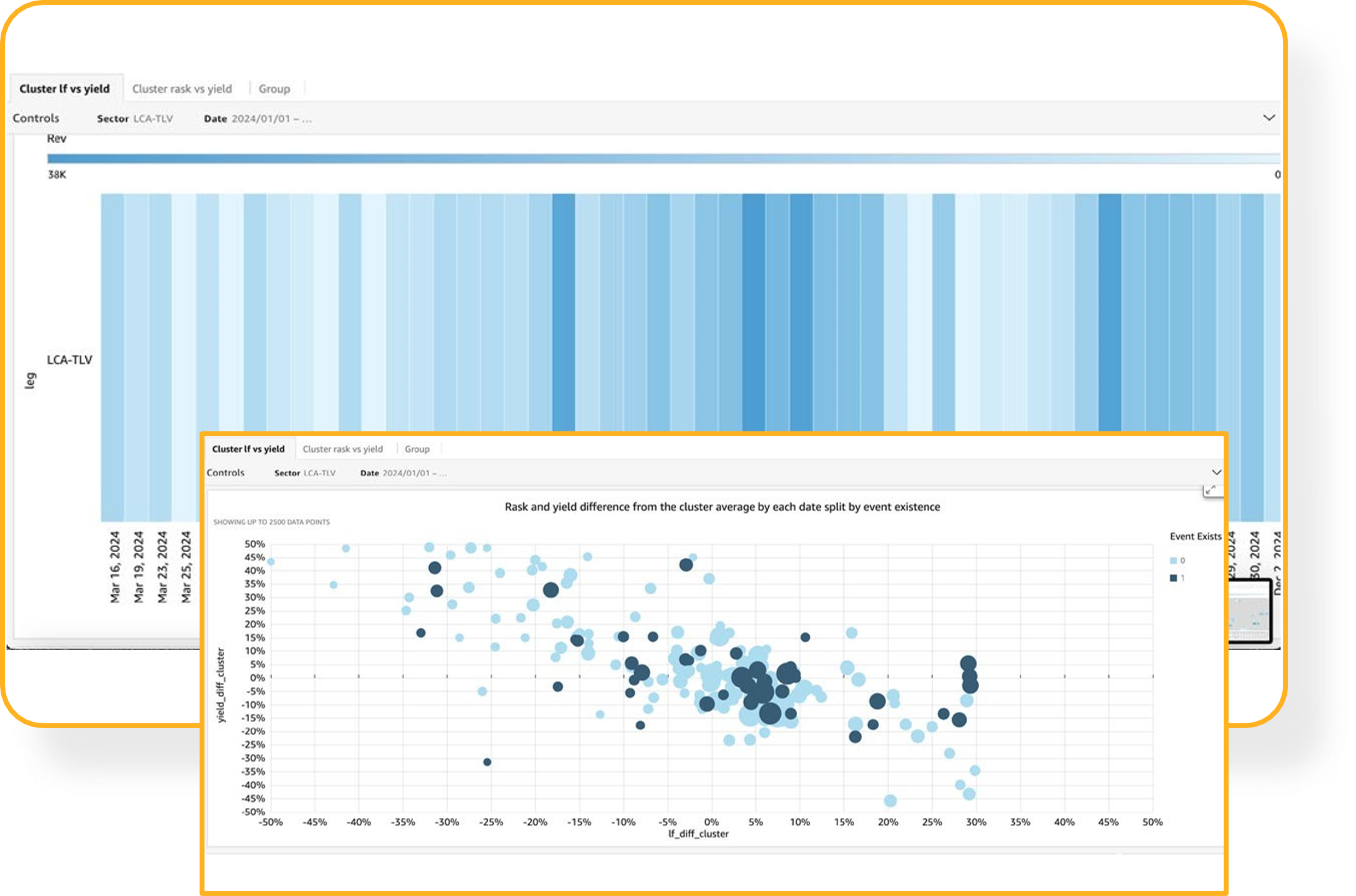Click the scatter chart title text
The width and height of the screenshot is (1356, 896).
tap(722, 507)
